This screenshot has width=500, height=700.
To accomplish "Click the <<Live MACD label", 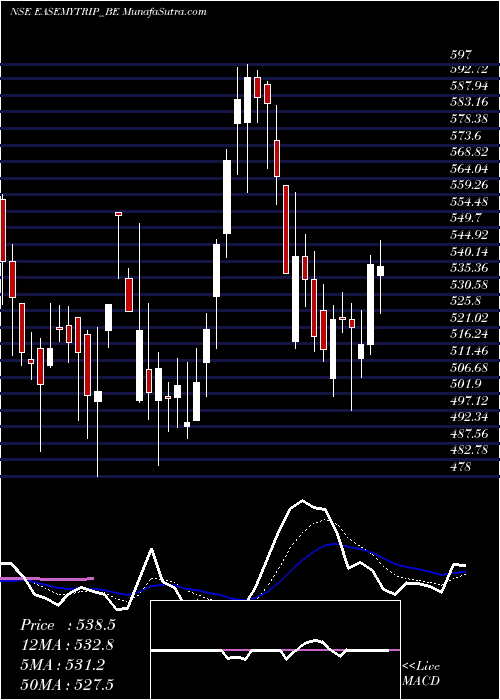I will click(x=421, y=674).
